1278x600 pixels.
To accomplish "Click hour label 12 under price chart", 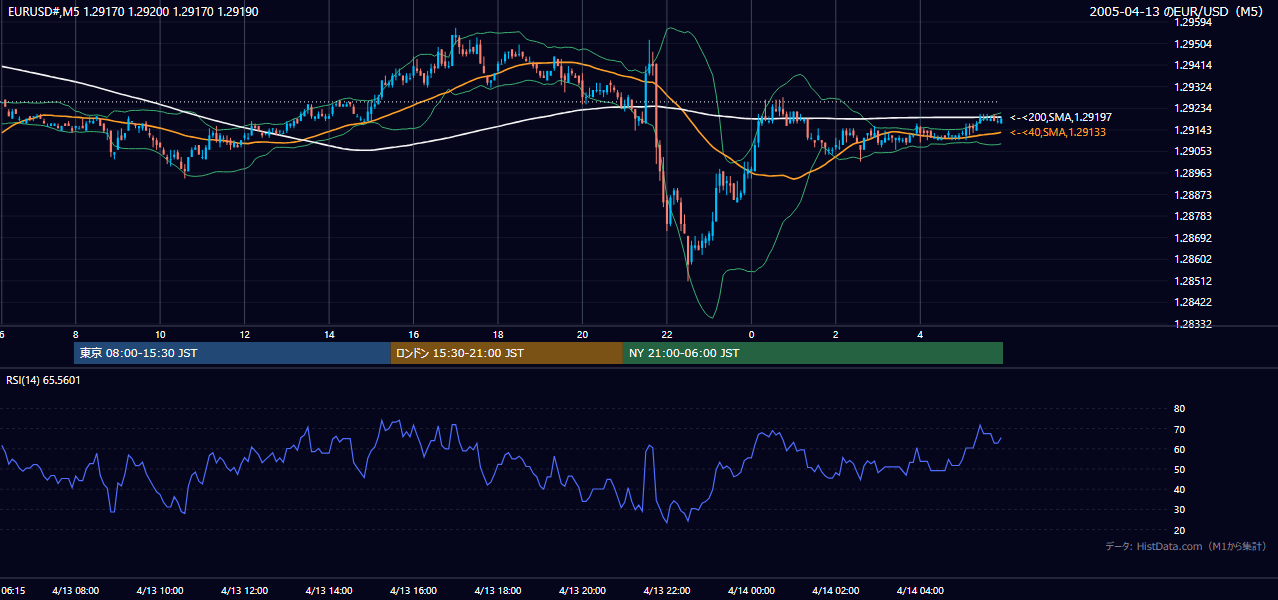I will (x=244, y=334).
